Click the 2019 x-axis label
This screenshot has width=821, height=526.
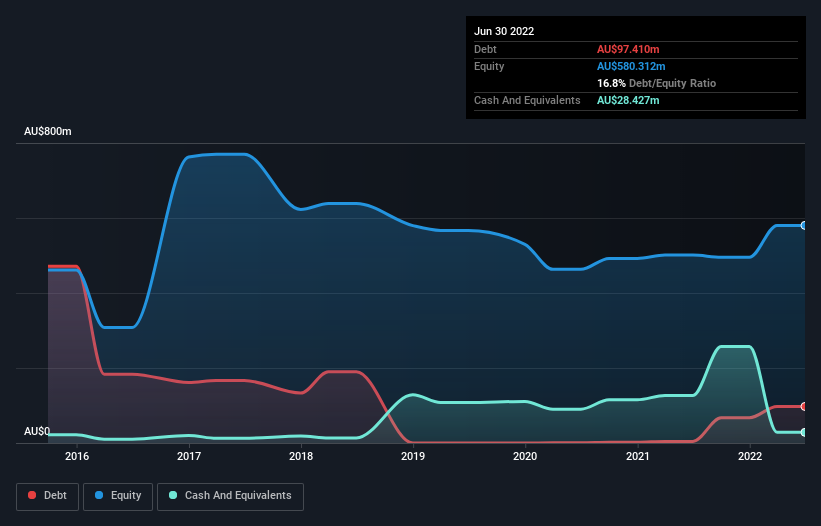coord(413,456)
